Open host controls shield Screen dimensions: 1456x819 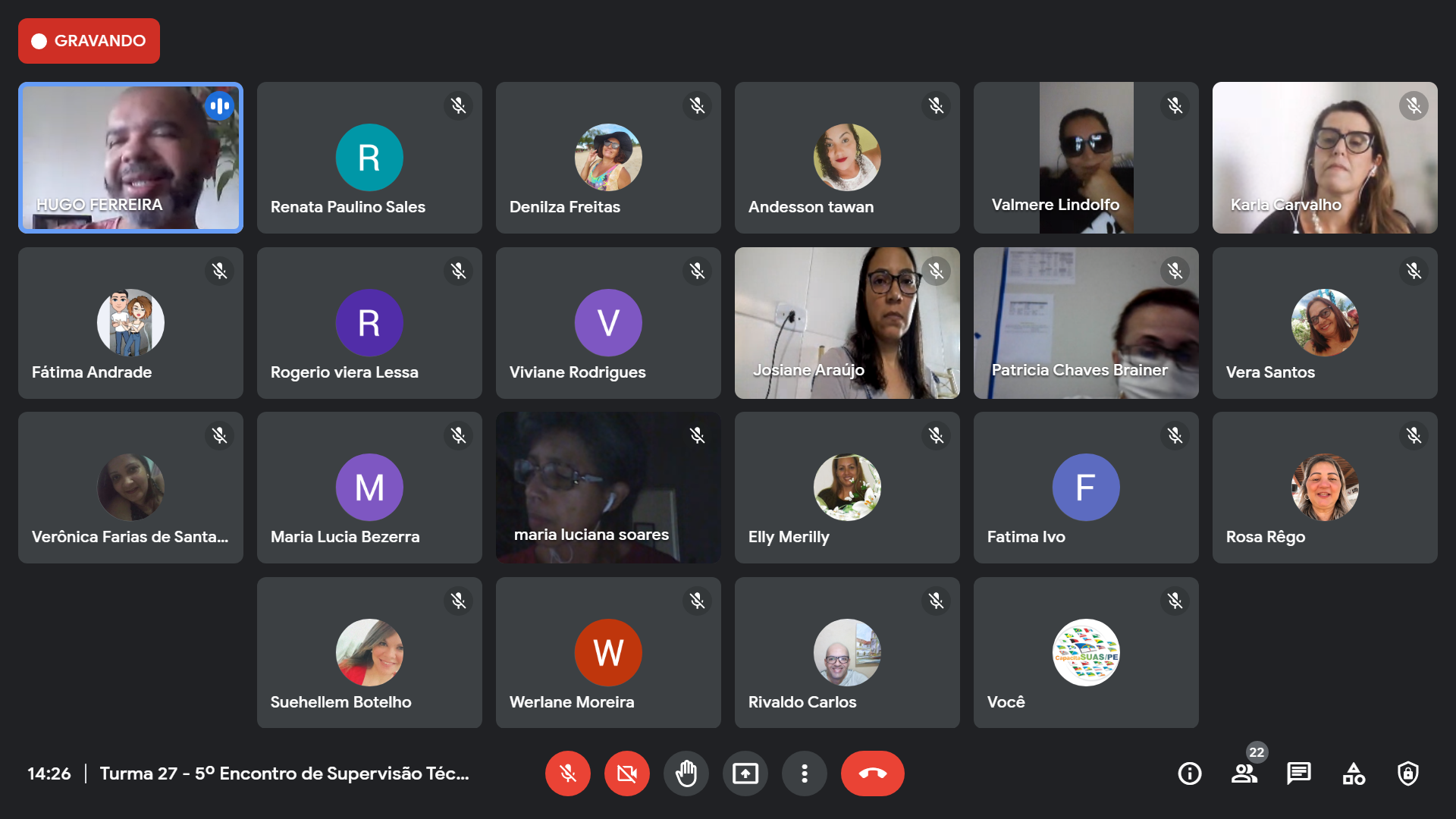1407,773
